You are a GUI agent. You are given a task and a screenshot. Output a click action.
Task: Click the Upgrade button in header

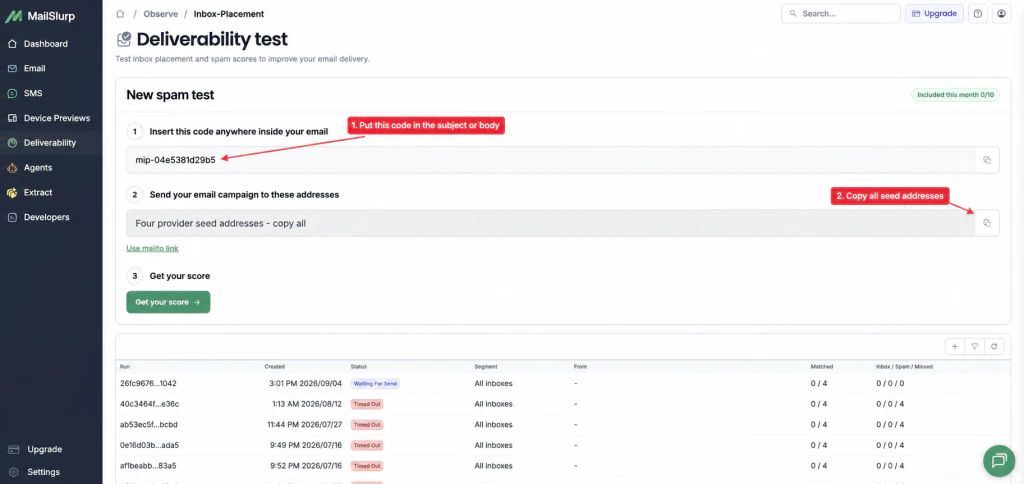[x=934, y=13]
